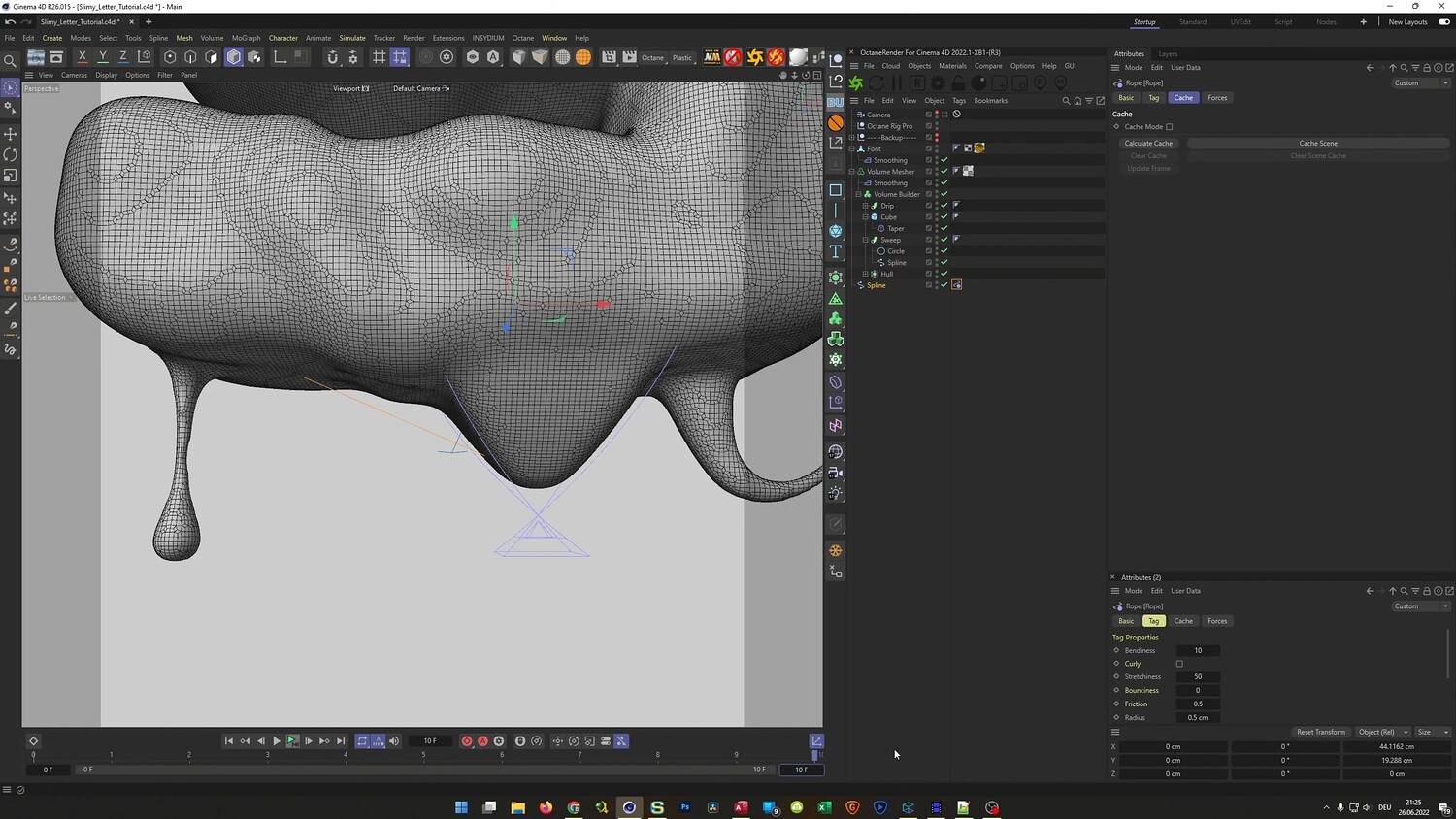Toggle the Taper deformer's green checkmark
Image resolution: width=1456 pixels, height=819 pixels.
coord(944,228)
